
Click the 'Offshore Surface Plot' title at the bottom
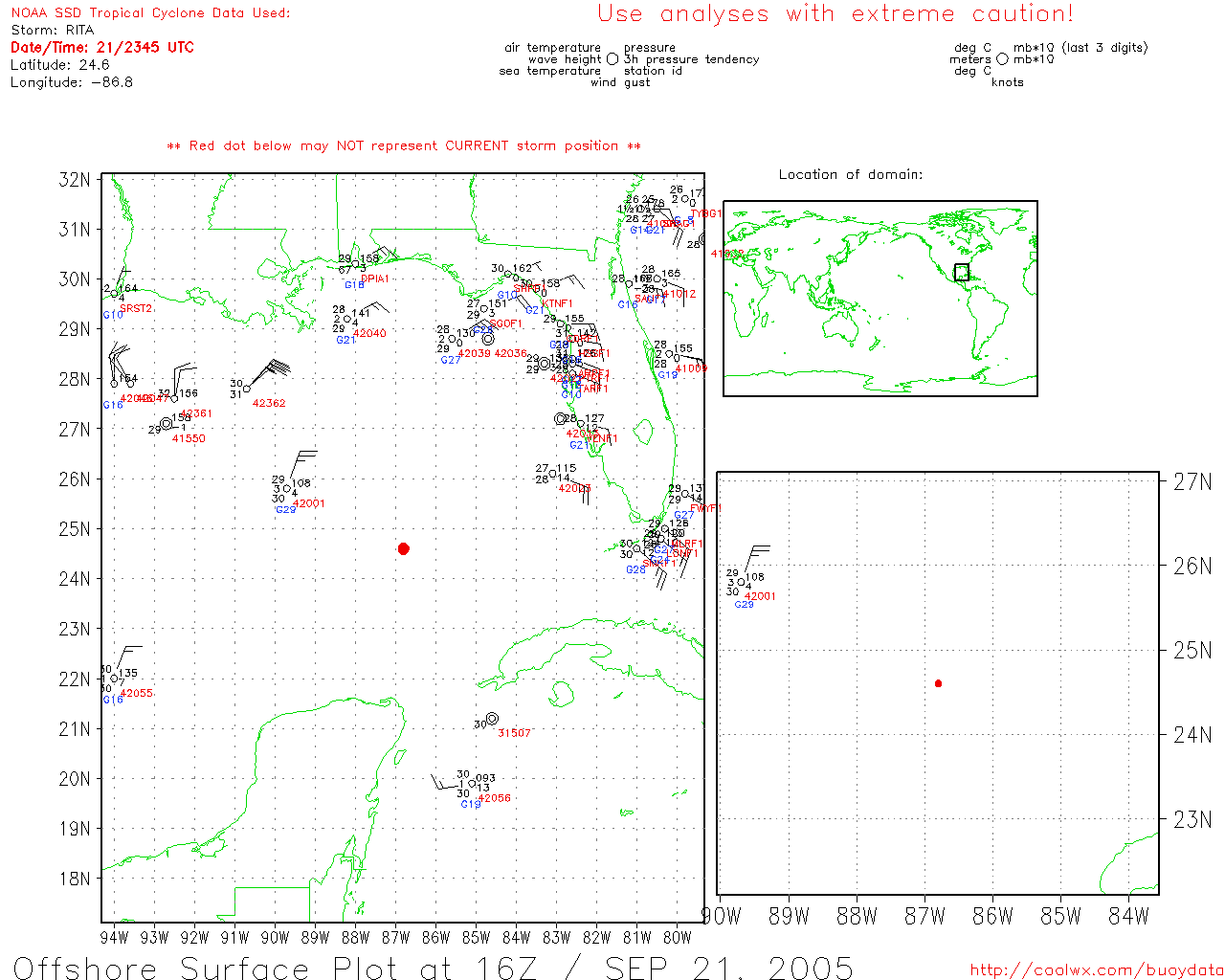[x=433, y=968]
